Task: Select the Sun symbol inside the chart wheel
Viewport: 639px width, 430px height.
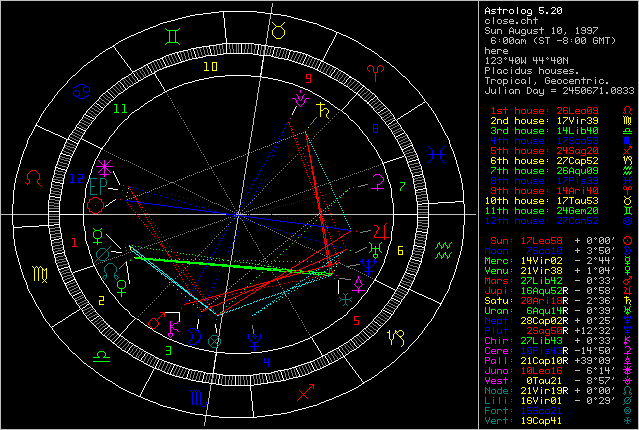Action: (95, 205)
